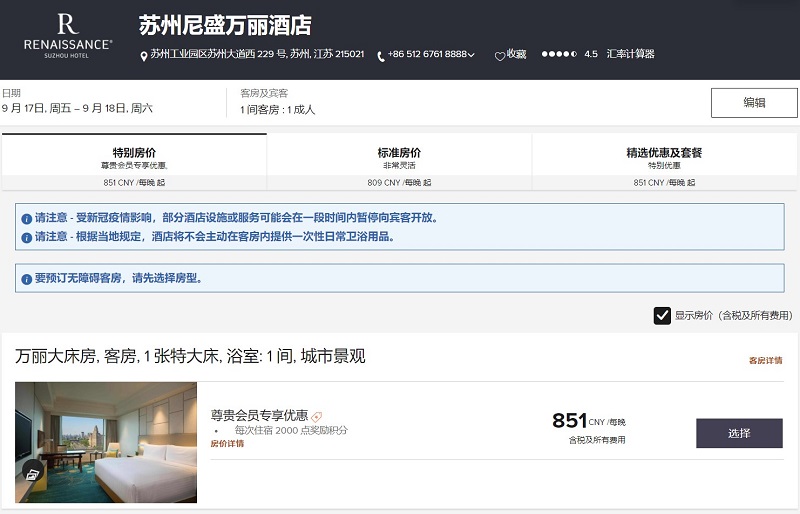Click the 选择 button for 851 CNY rate
The height and width of the screenshot is (514, 800).
(x=739, y=433)
